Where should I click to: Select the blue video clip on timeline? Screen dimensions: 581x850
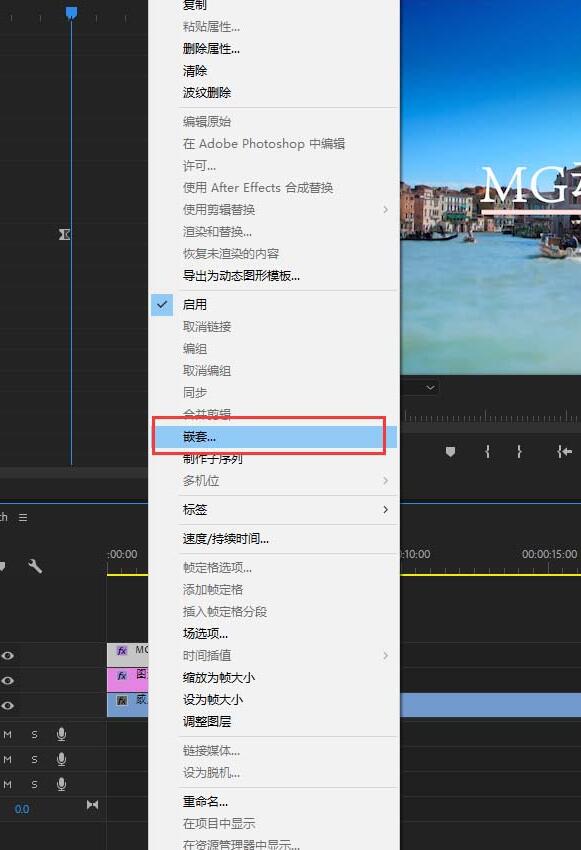click(x=490, y=705)
